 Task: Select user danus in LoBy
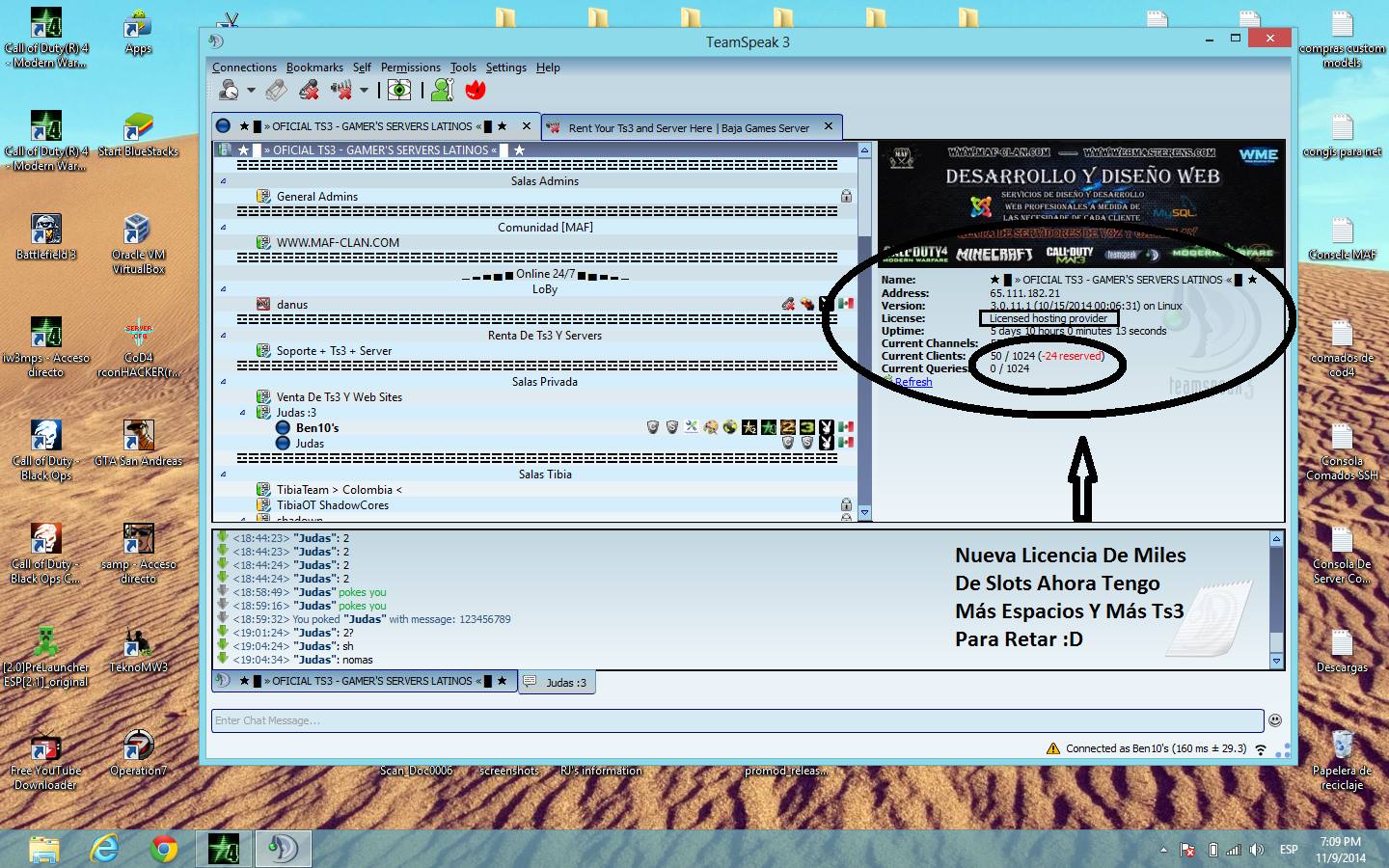(x=292, y=305)
